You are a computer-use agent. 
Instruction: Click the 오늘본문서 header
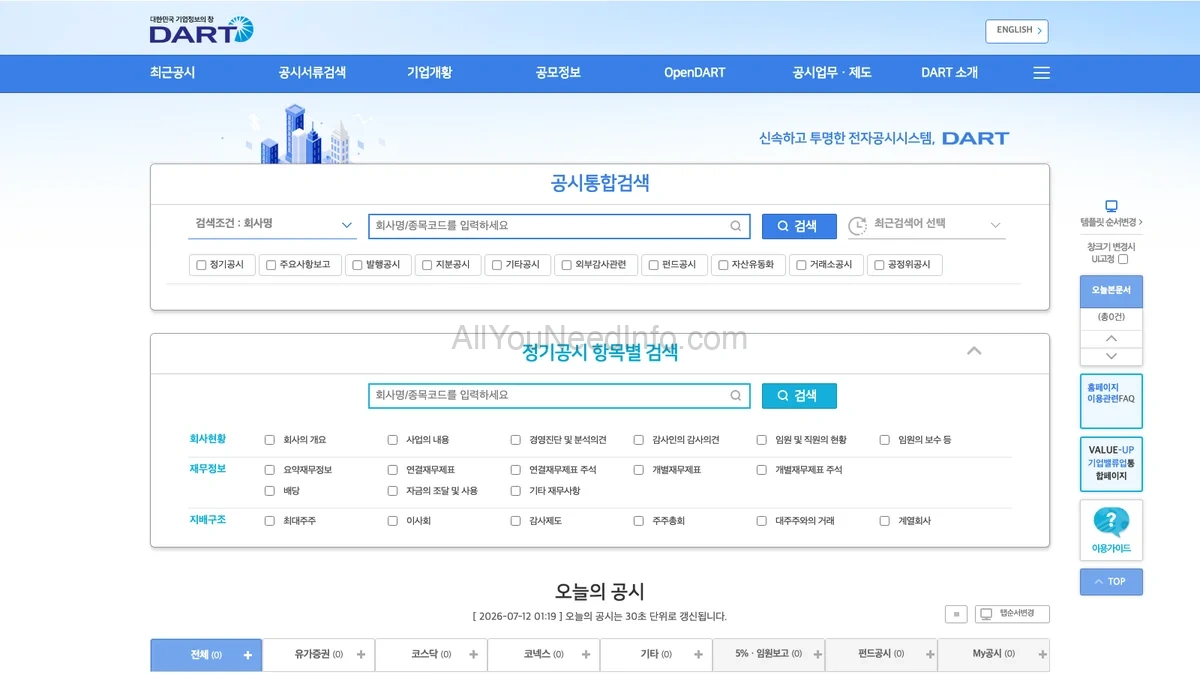pyautogui.click(x=1111, y=290)
